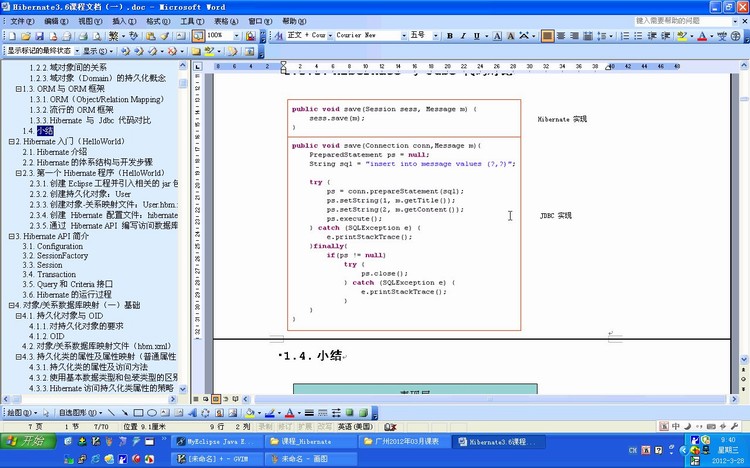750x468 pixels.
Task: Jump to 3.2. SessionFactory heading
Action: pos(55,256)
